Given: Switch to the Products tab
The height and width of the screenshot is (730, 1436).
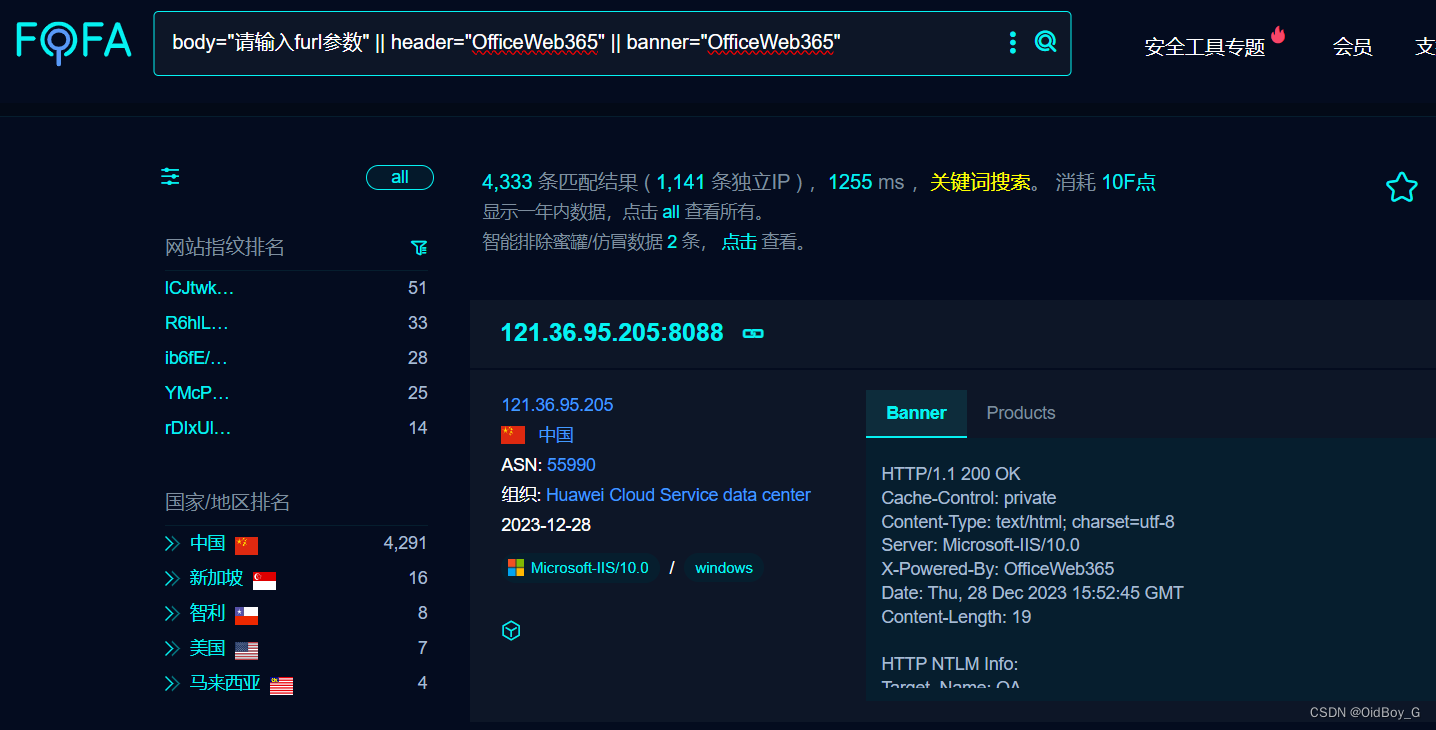Looking at the screenshot, I should (x=1021, y=413).
